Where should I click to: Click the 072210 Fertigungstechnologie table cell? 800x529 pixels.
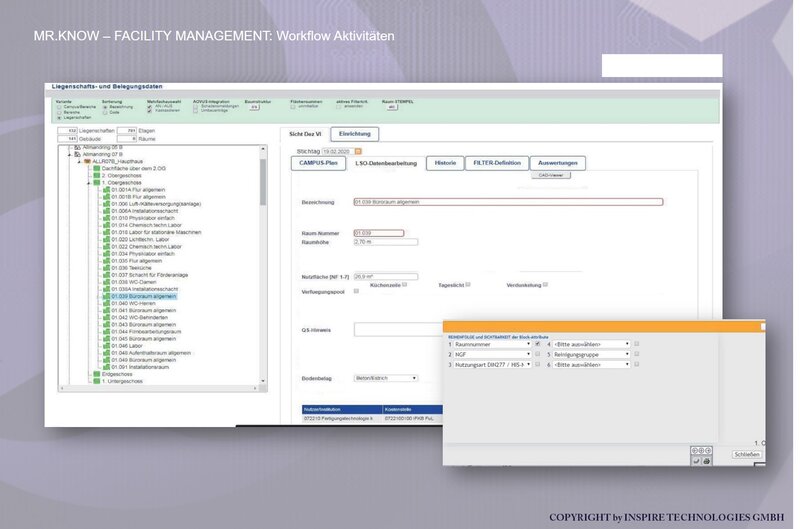[x=342, y=418]
